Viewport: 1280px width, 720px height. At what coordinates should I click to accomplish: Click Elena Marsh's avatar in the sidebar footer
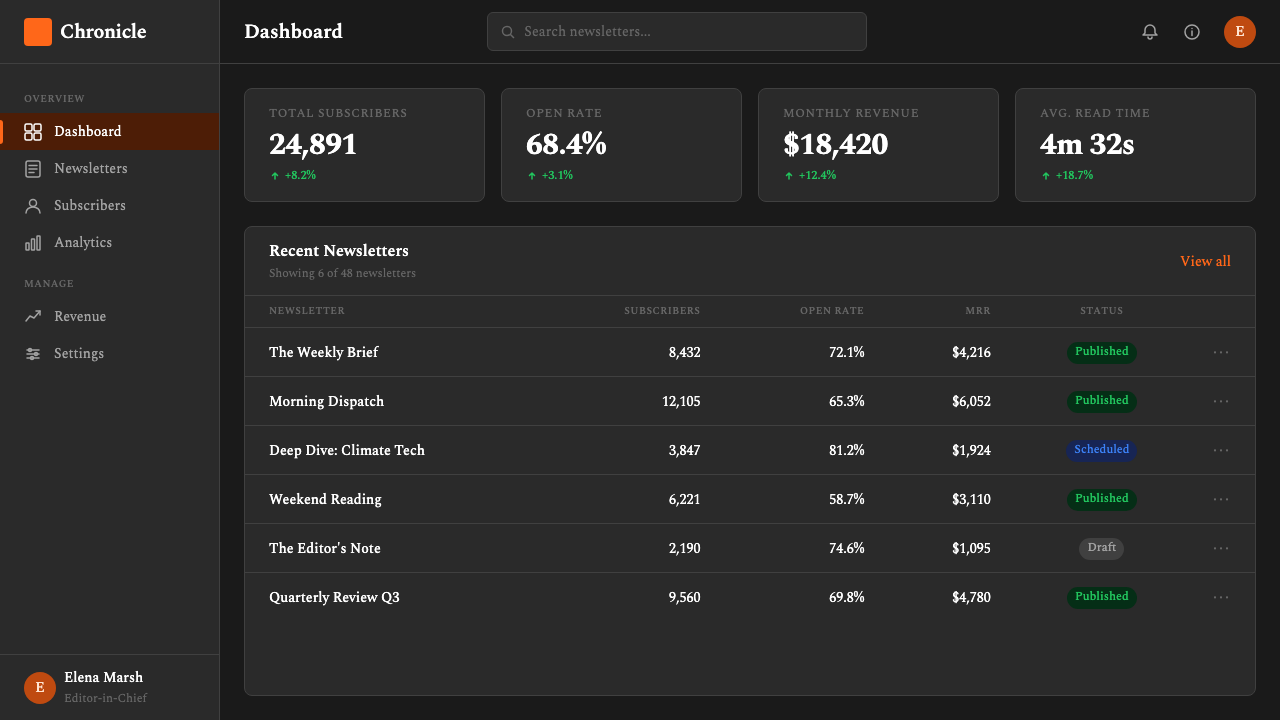point(40,688)
